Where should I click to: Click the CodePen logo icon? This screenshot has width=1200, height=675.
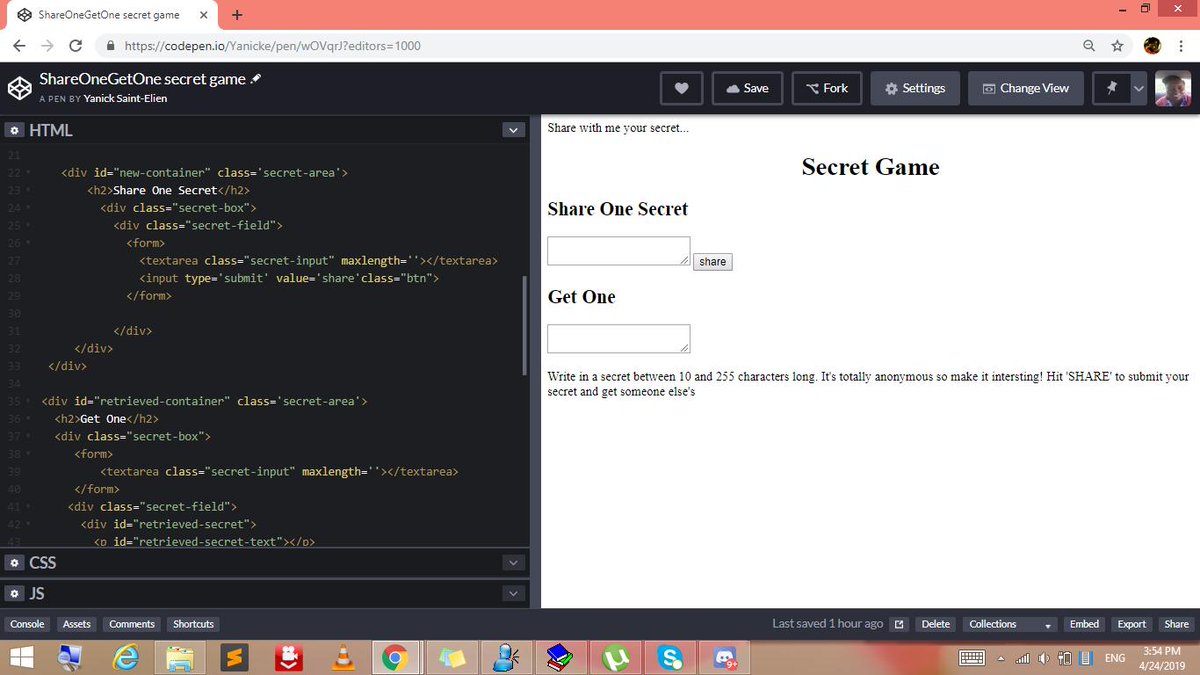(x=19, y=88)
